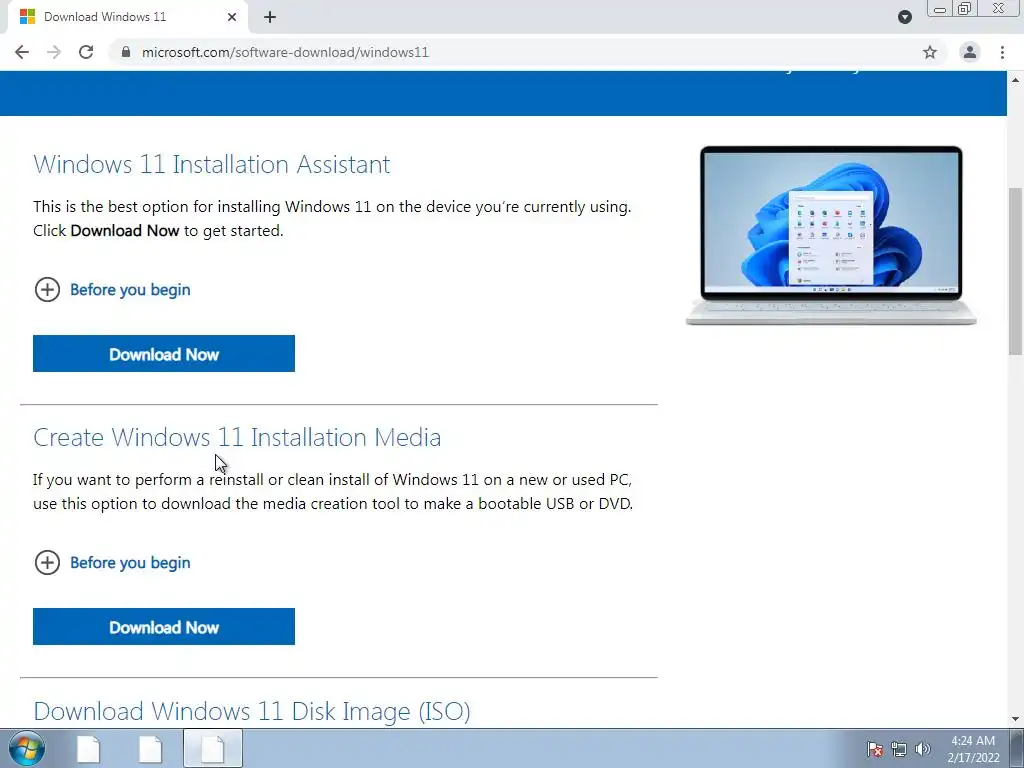Click the Action Center flag tray icon
The image size is (1024, 768).
(875, 749)
